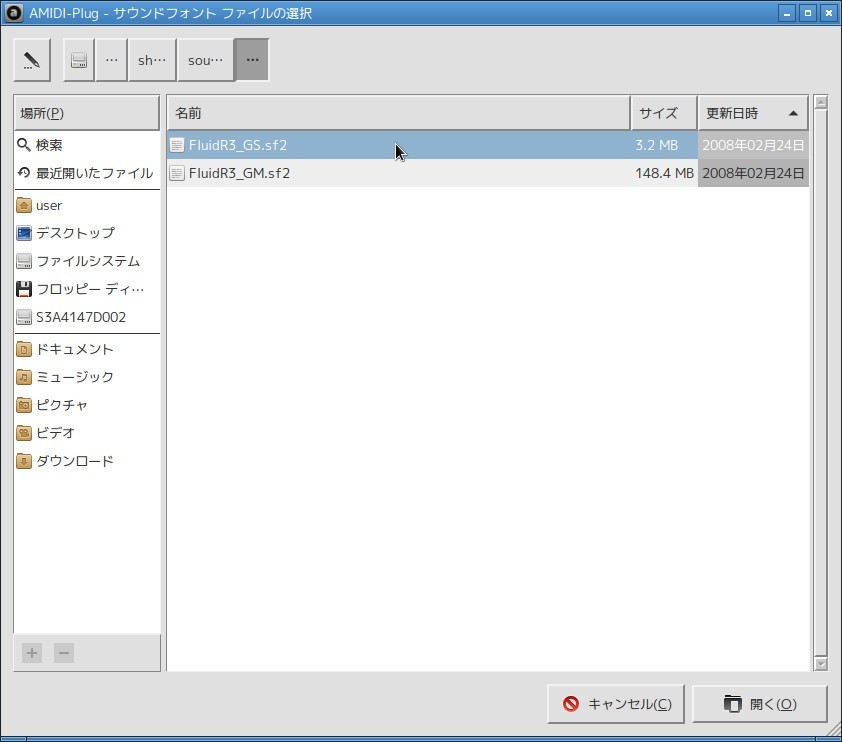
Task: Open 最近開いたファイル recent files
Action: [x=86, y=173]
